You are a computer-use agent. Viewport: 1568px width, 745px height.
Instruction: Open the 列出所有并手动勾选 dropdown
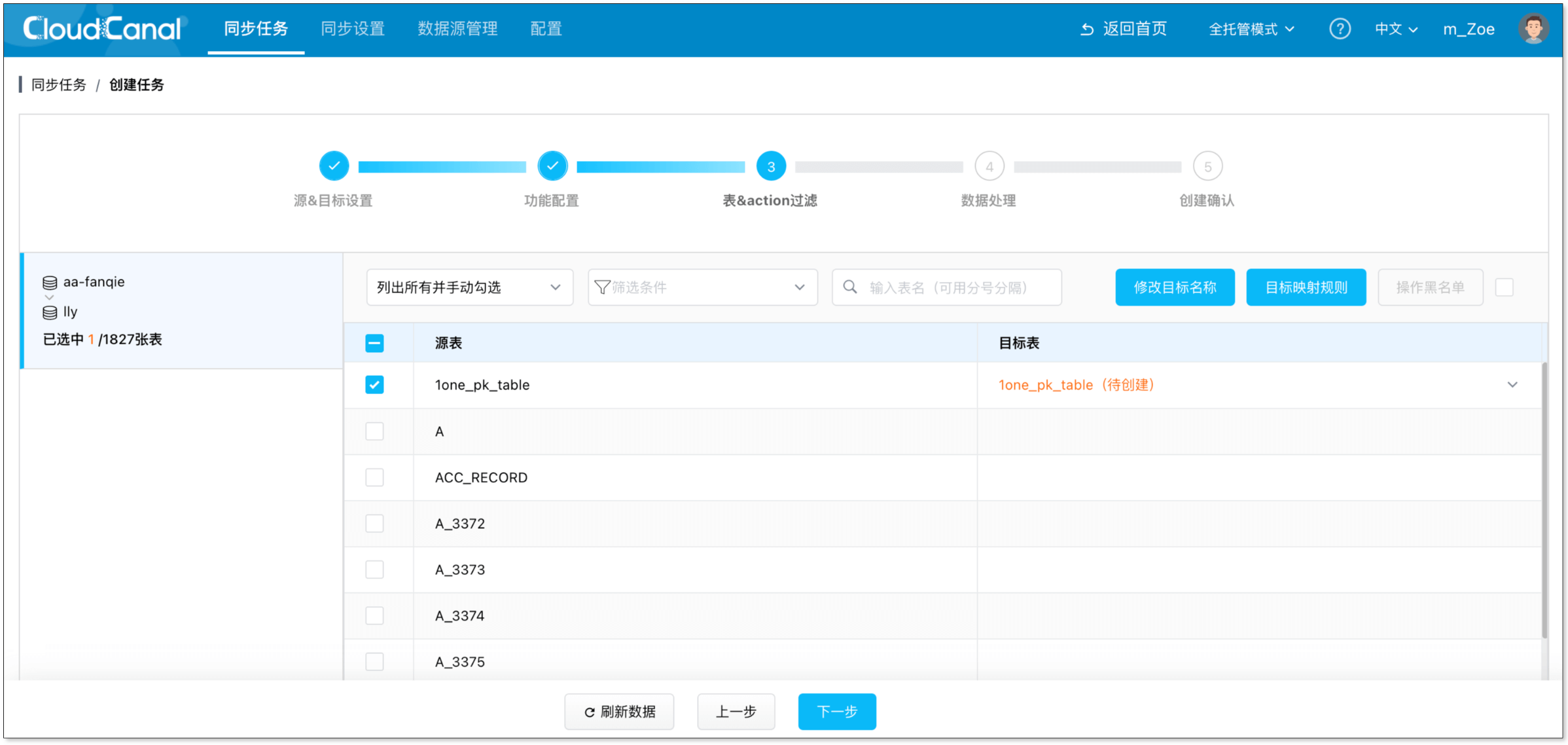pyautogui.click(x=469, y=287)
